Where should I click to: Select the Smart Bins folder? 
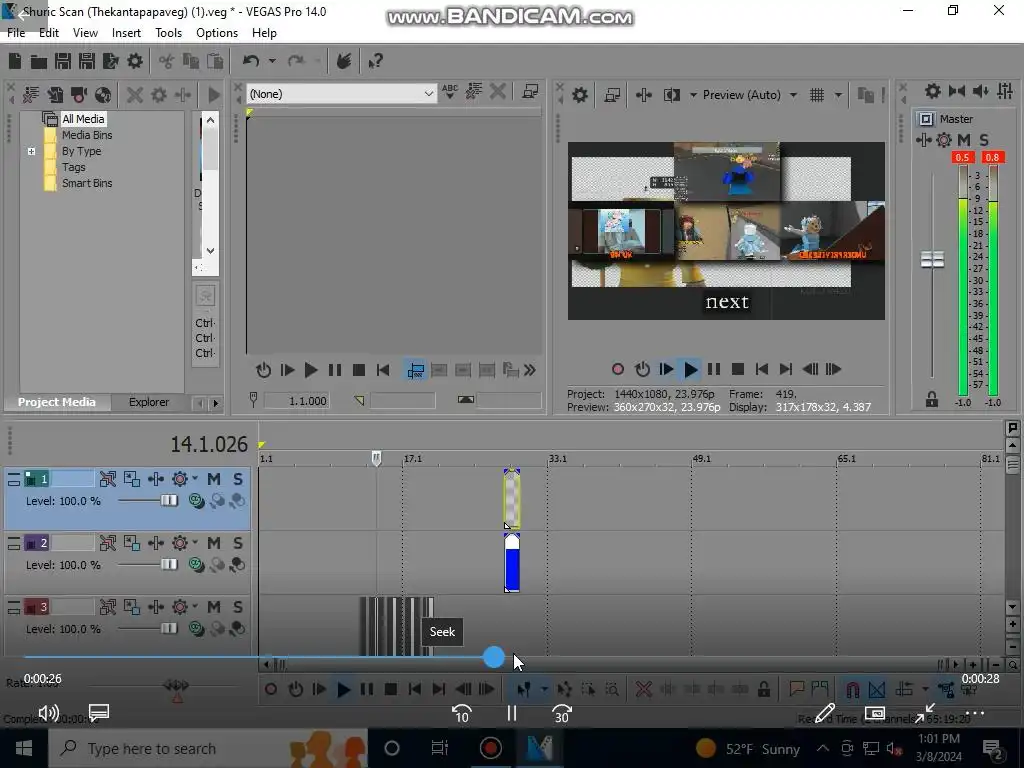(87, 184)
